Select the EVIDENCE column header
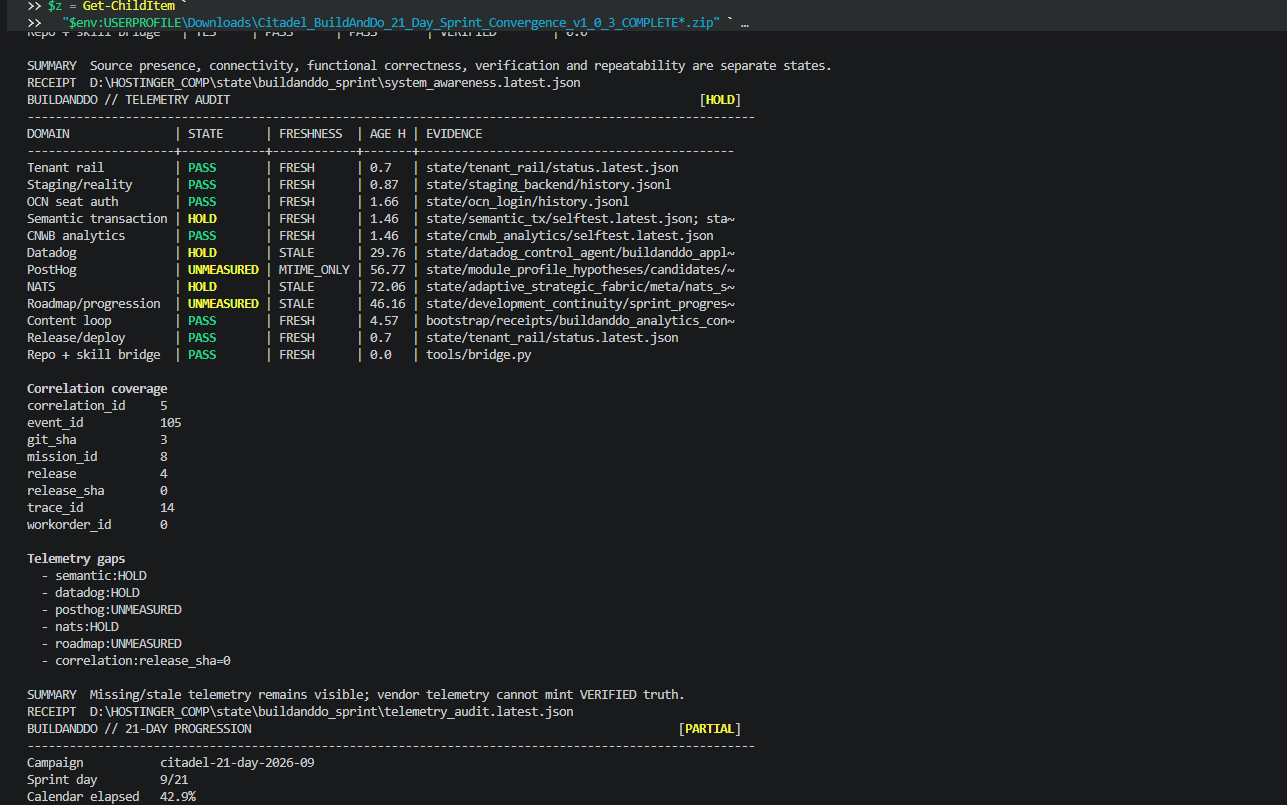Image resolution: width=1287 pixels, height=805 pixels. tap(454, 134)
